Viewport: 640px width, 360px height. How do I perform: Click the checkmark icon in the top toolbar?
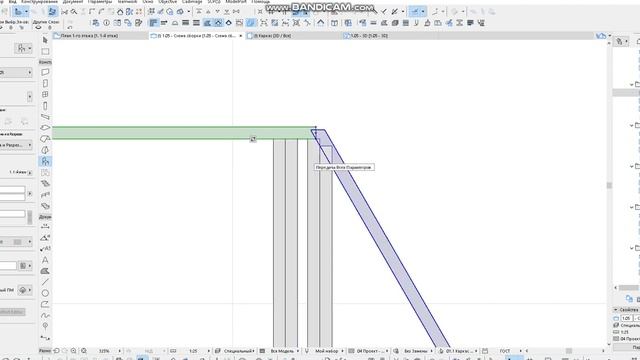tap(384, 12)
